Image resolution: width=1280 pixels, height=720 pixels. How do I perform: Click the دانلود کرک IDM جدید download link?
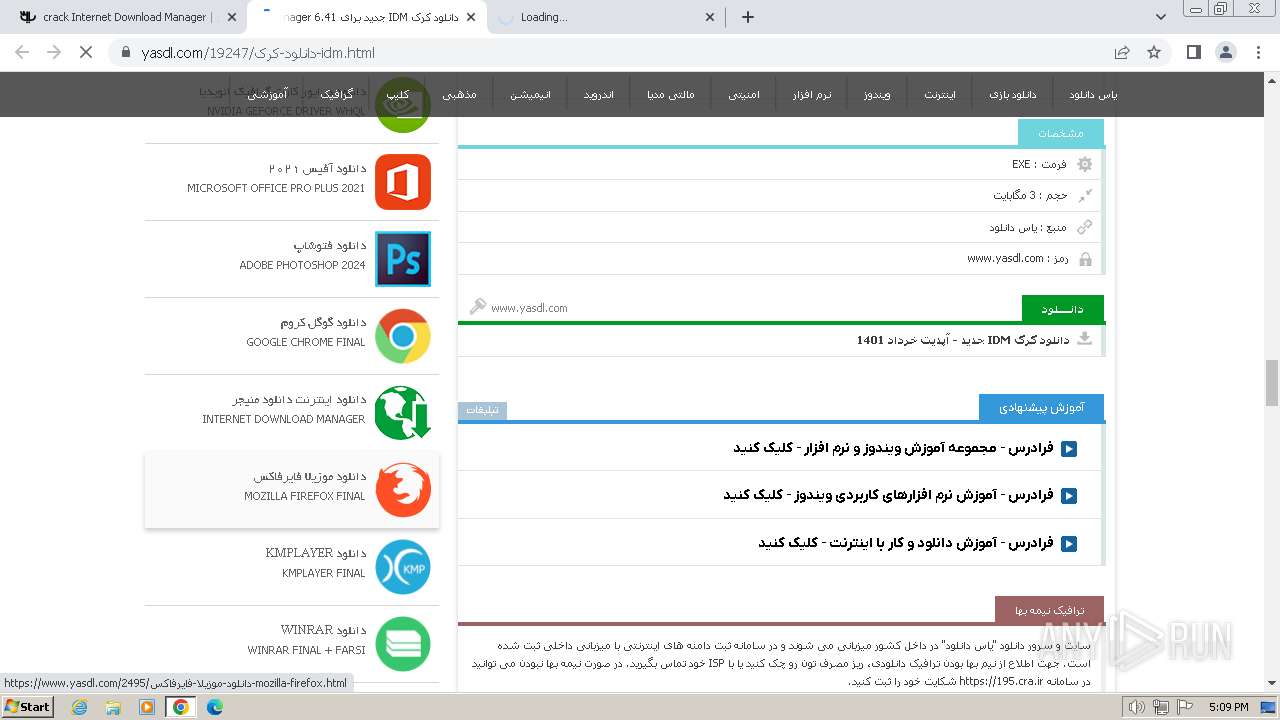[962, 340]
